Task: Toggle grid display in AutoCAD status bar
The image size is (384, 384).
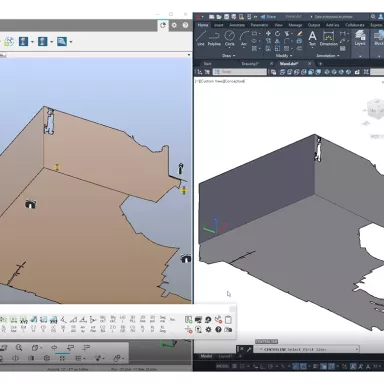Action: (235, 366)
